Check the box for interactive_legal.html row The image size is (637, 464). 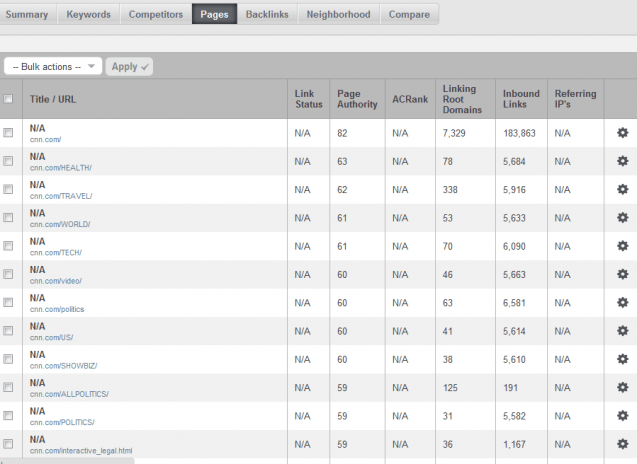coord(8,444)
